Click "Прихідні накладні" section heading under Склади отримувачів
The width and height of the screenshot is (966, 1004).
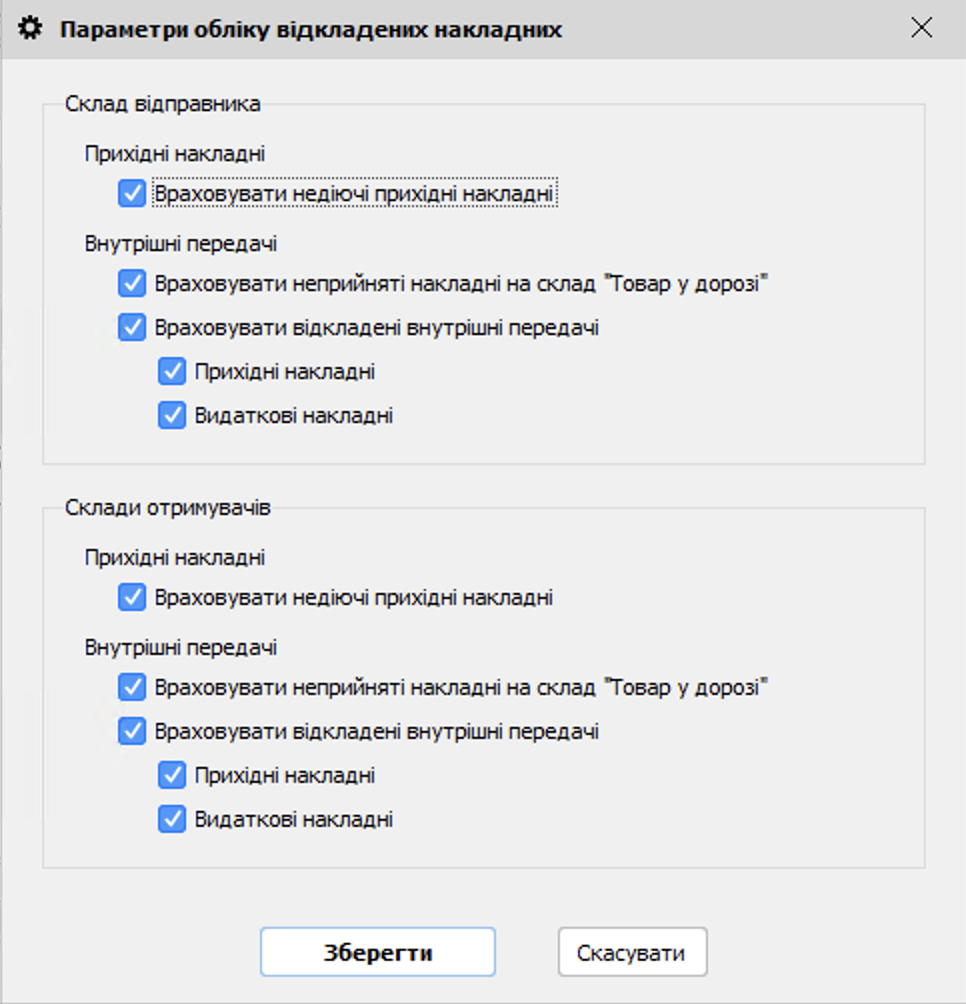[175, 557]
